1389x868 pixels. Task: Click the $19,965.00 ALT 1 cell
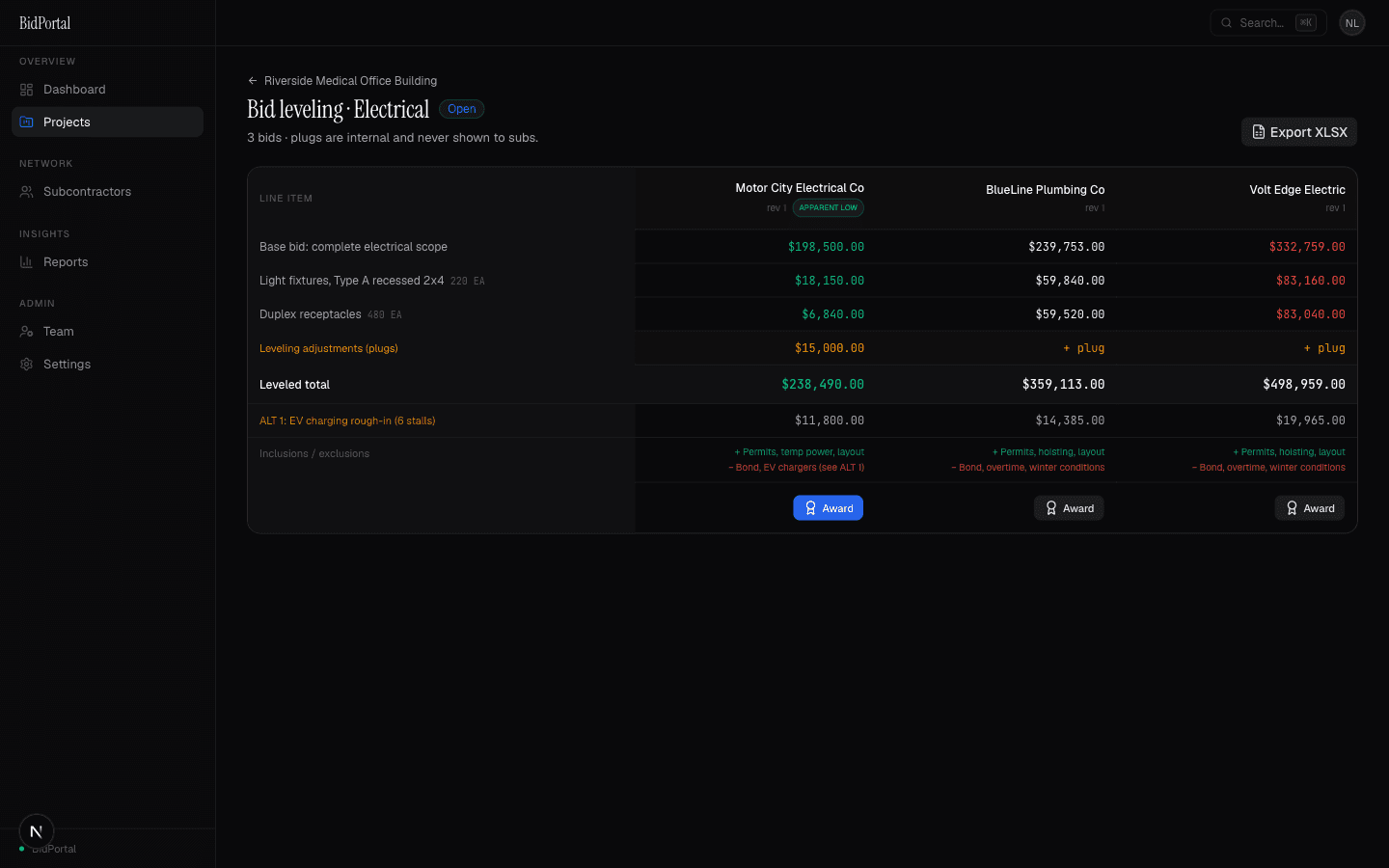pyautogui.click(x=1311, y=420)
